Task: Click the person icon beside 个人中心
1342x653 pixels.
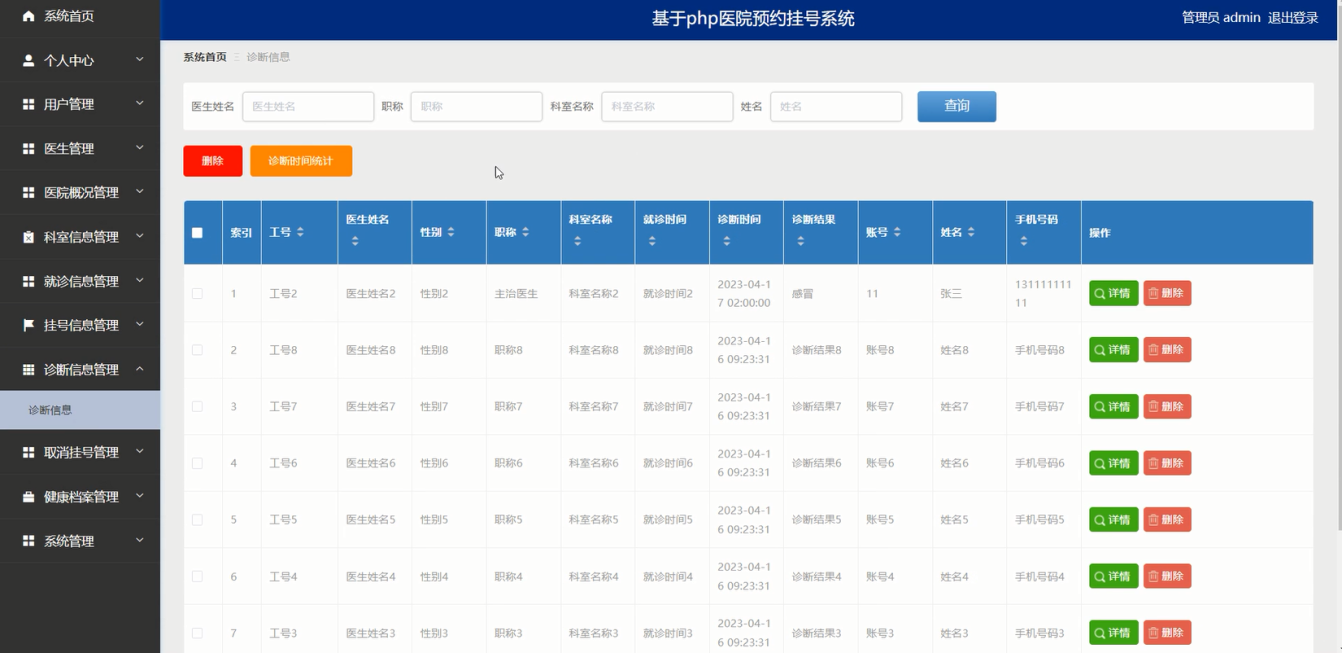Action: click(28, 60)
